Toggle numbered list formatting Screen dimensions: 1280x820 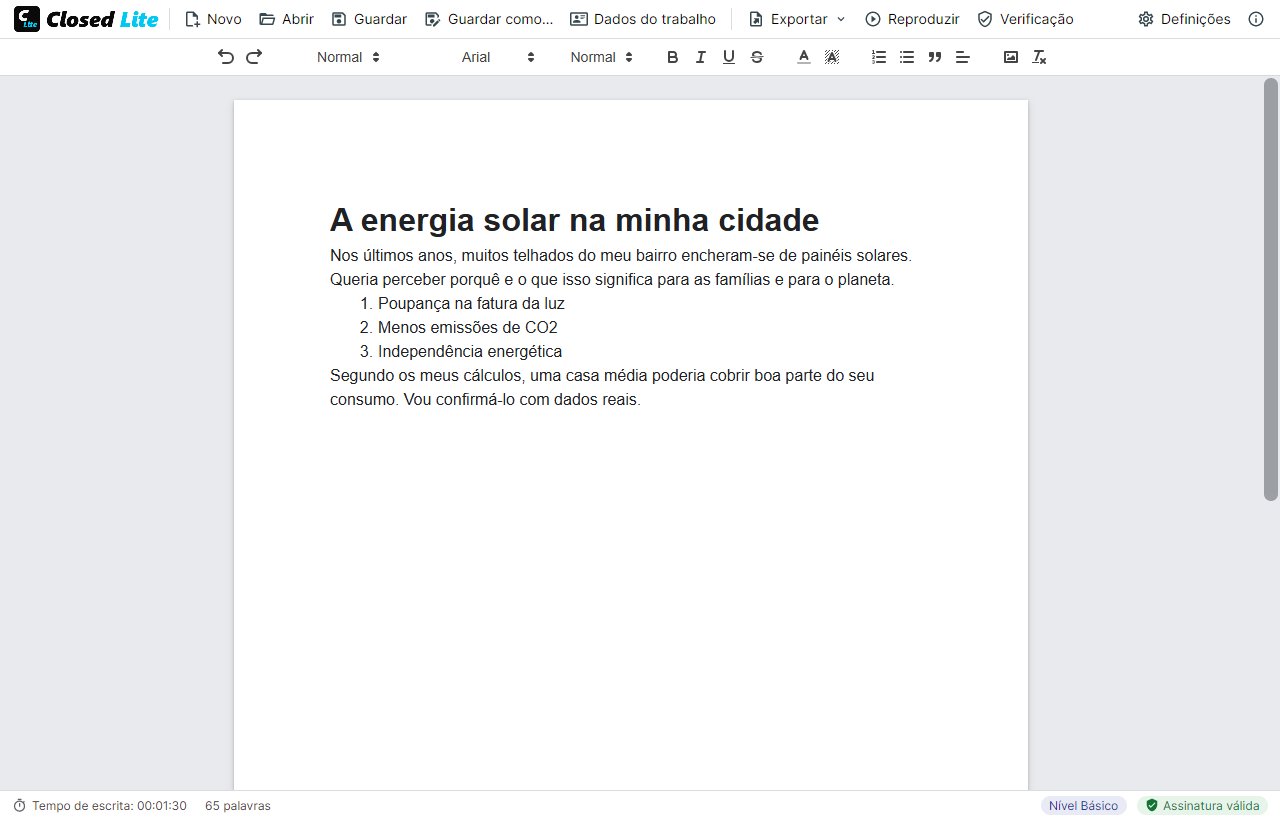click(879, 57)
